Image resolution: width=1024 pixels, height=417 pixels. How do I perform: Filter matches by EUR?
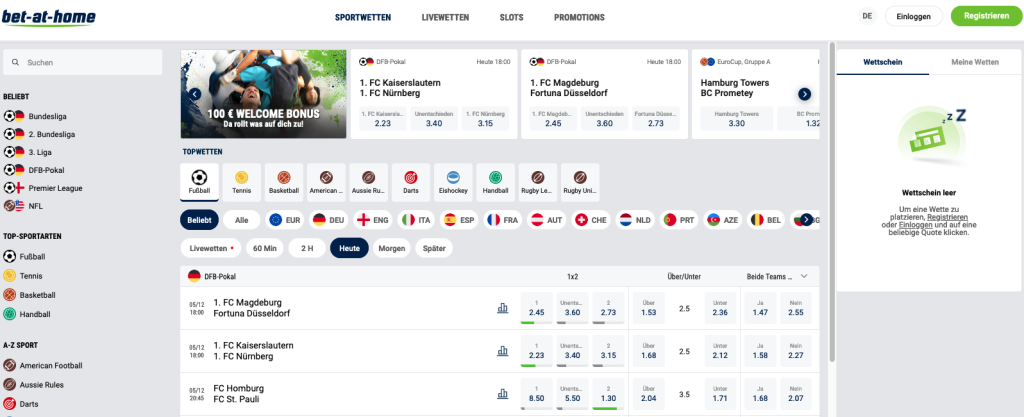pyautogui.click(x=285, y=221)
